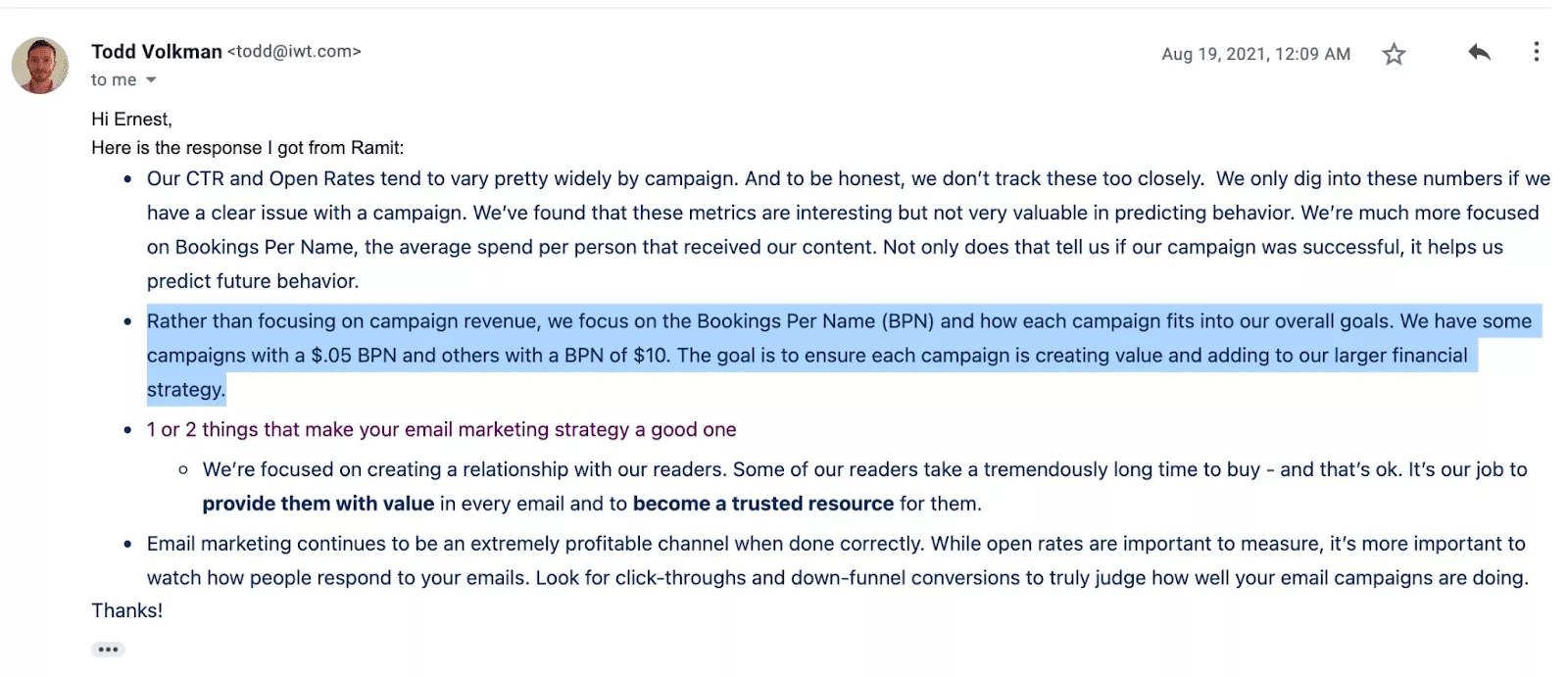Click the sender name Todd Volkman
1568x677 pixels.
157,52
